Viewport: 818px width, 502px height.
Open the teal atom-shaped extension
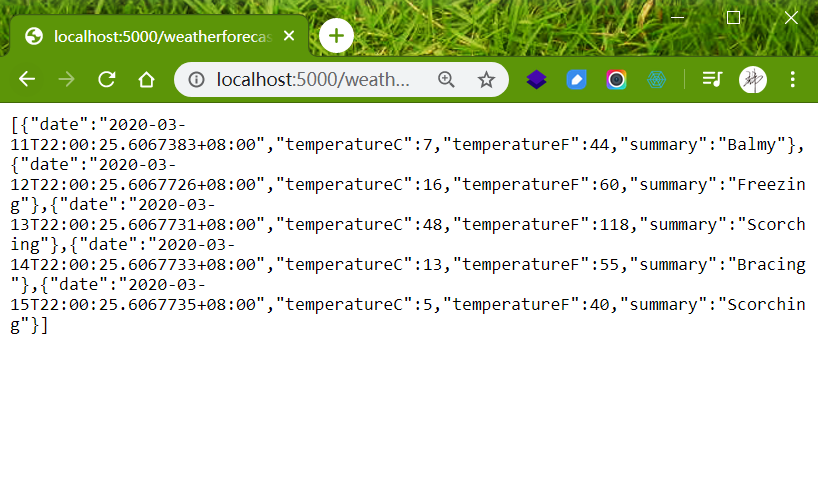pos(656,80)
